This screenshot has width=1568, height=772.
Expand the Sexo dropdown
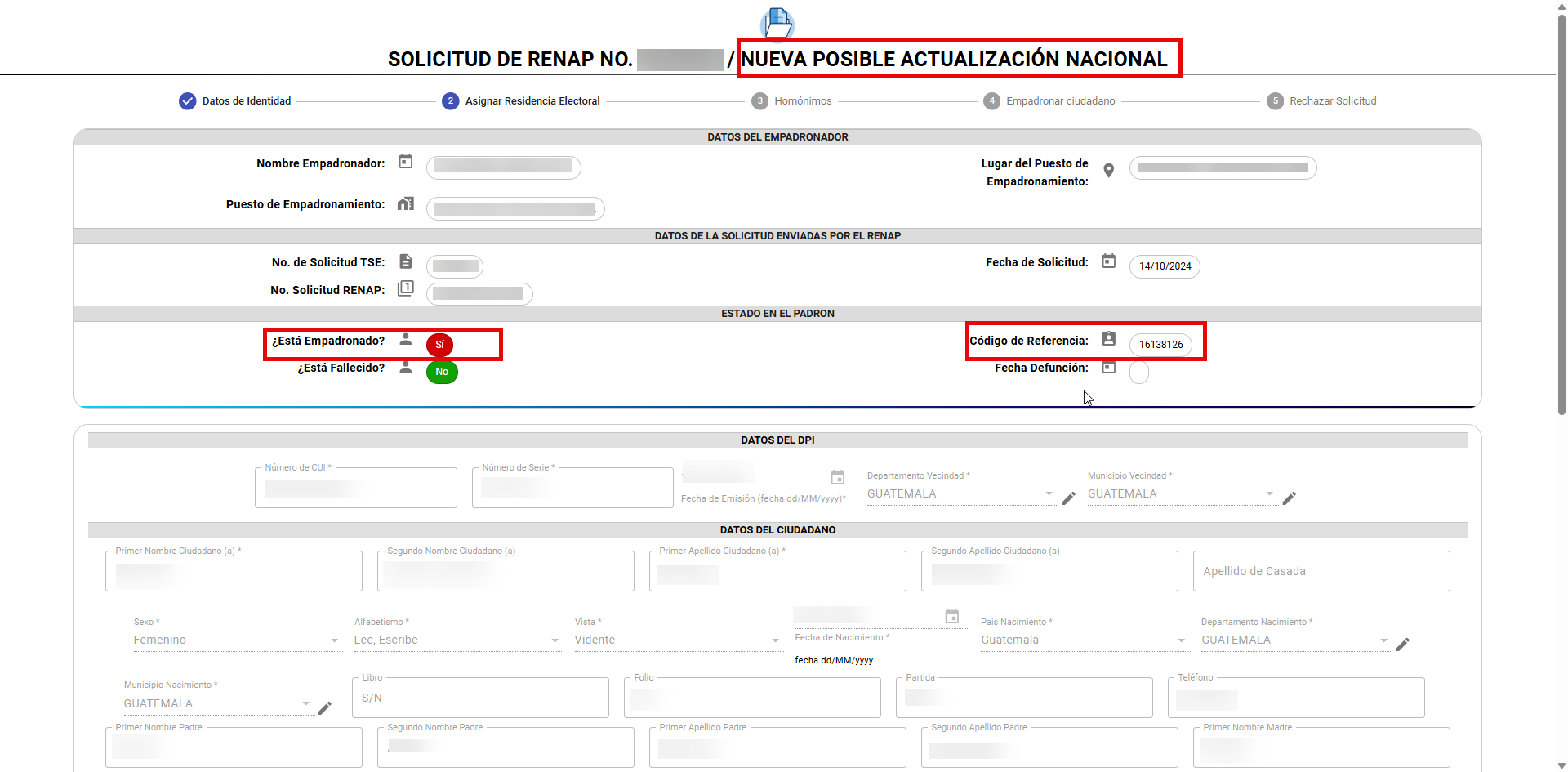click(x=236, y=640)
